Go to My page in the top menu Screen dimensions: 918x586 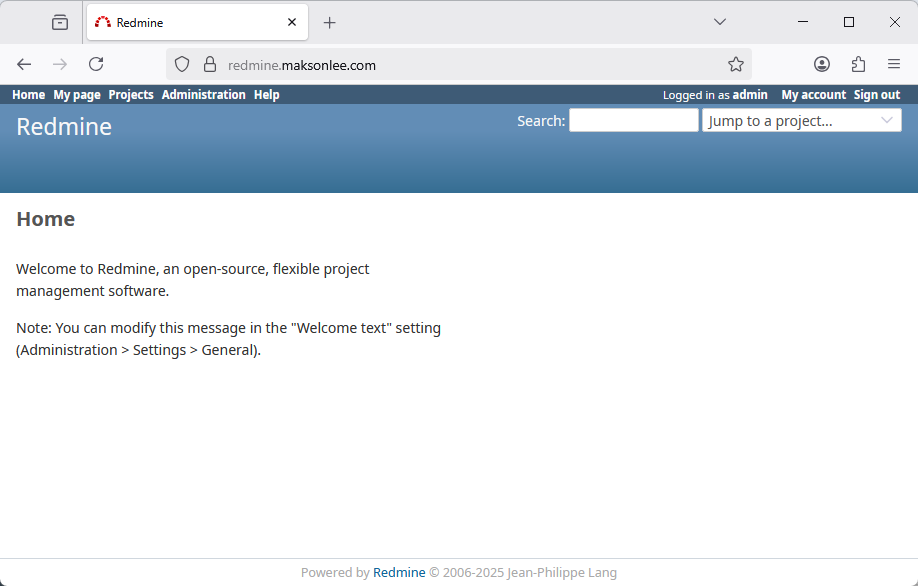tap(77, 95)
